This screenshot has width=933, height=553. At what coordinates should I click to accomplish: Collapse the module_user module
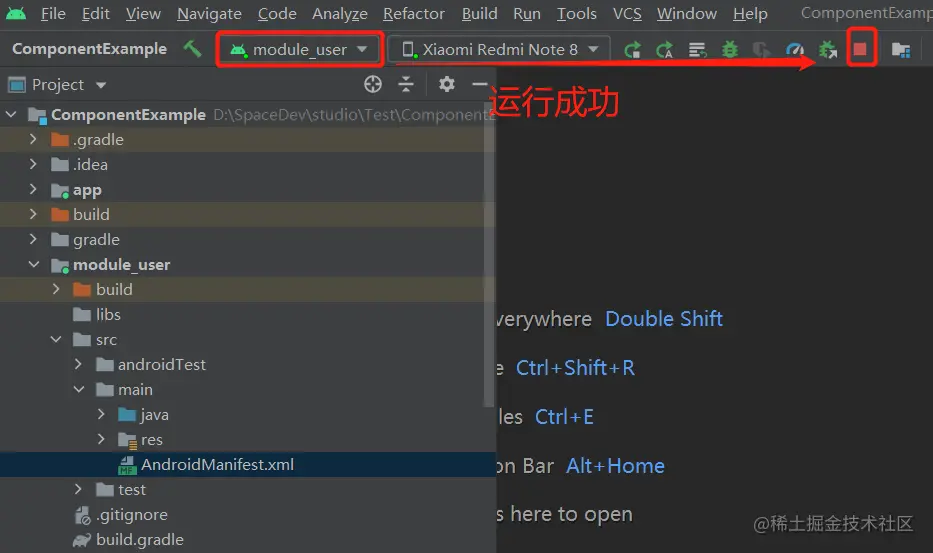[33, 264]
